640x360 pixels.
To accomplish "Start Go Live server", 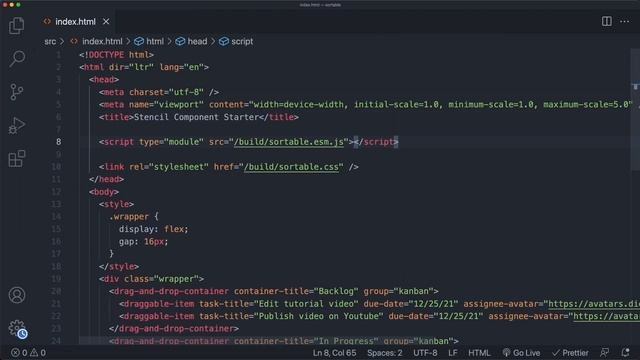I will click(521, 353).
